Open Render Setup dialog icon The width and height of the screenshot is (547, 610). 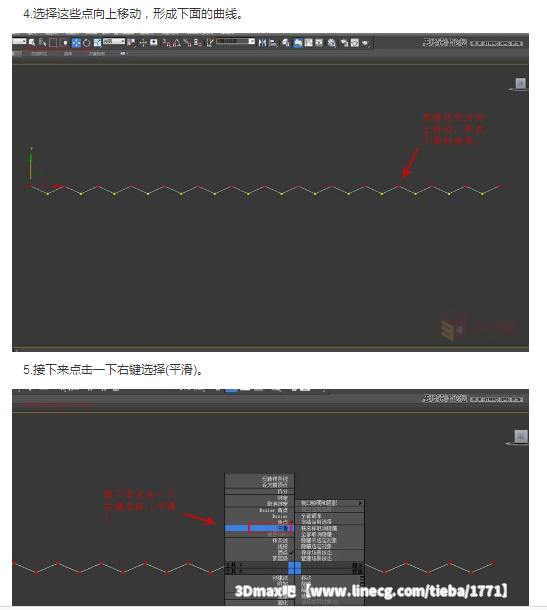click(344, 42)
